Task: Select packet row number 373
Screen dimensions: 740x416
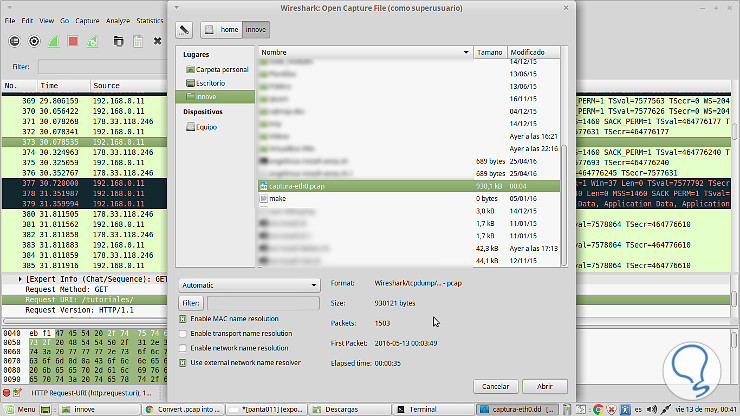Action: pyautogui.click(x=84, y=142)
